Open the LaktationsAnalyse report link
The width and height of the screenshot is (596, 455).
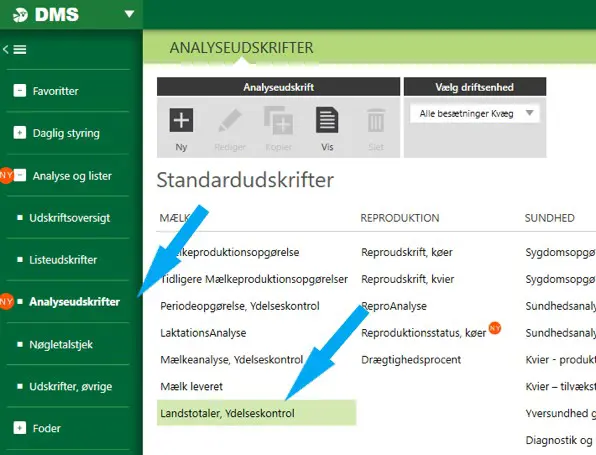(203, 333)
